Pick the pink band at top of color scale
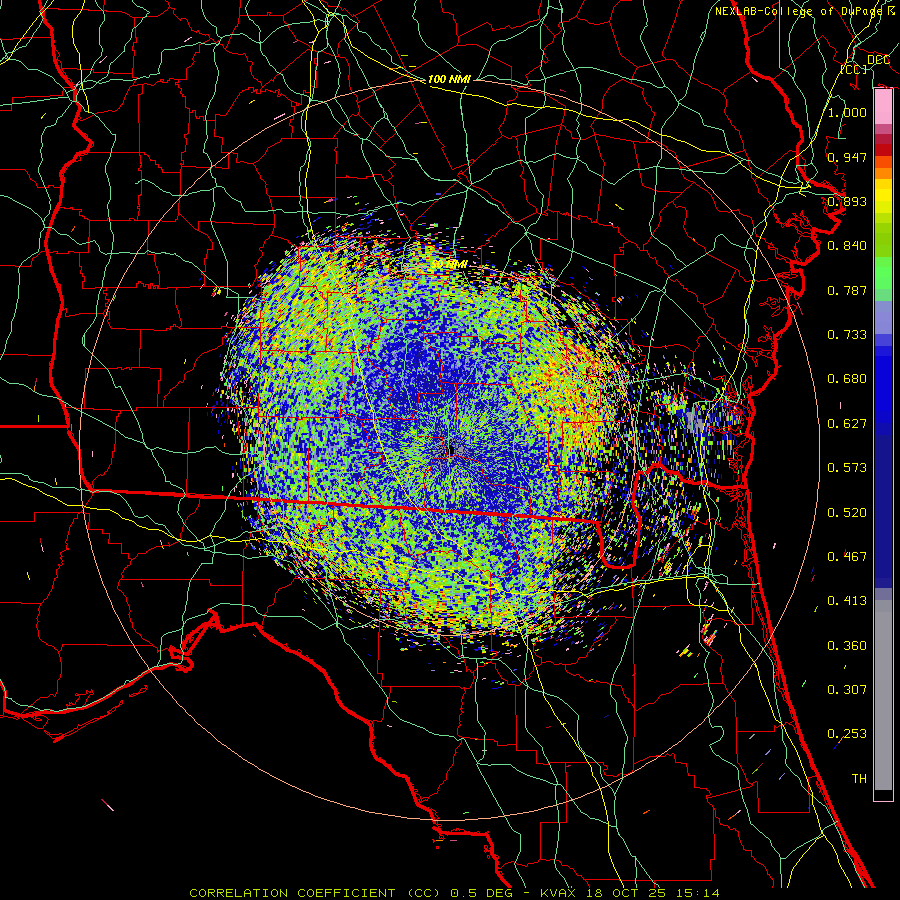 (883, 107)
